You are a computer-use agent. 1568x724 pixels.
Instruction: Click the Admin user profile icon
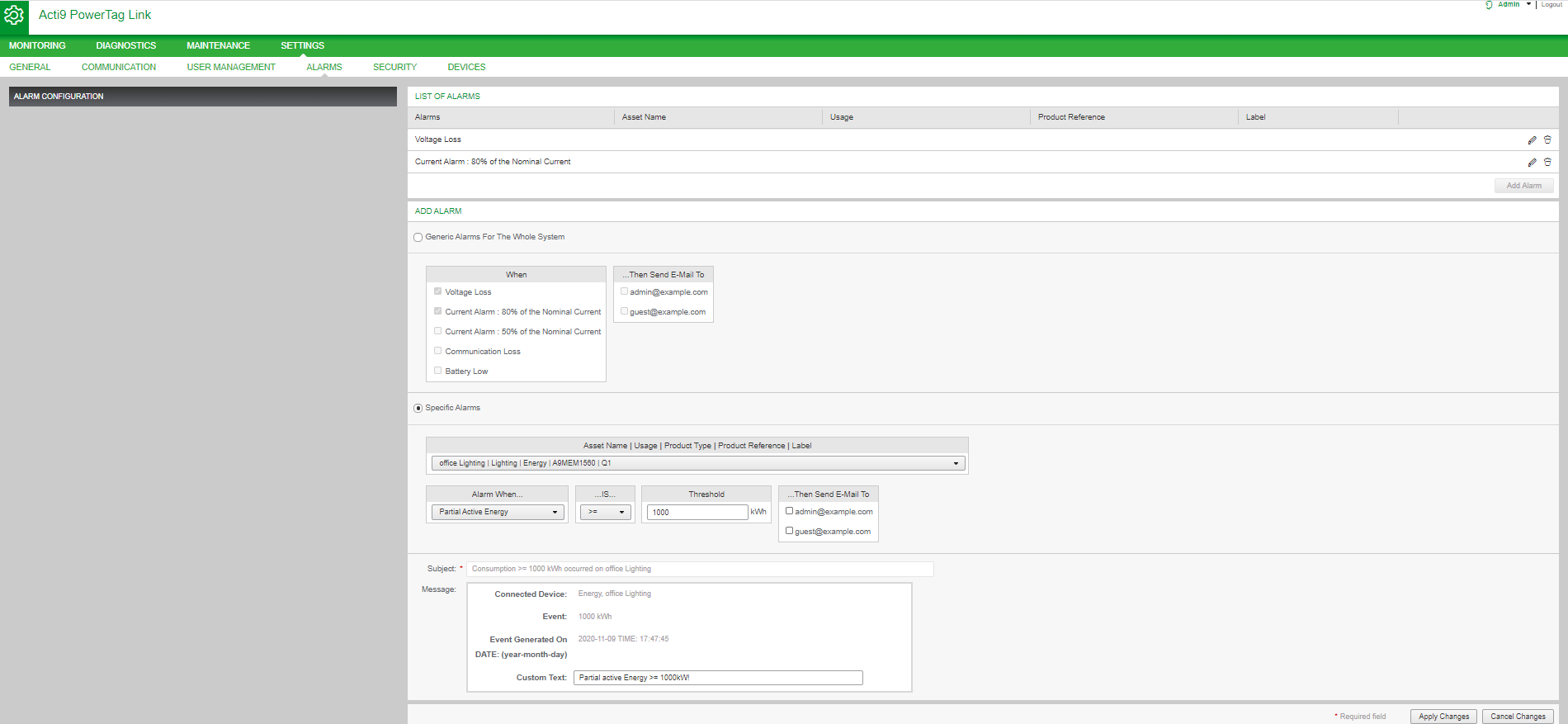(x=1489, y=5)
